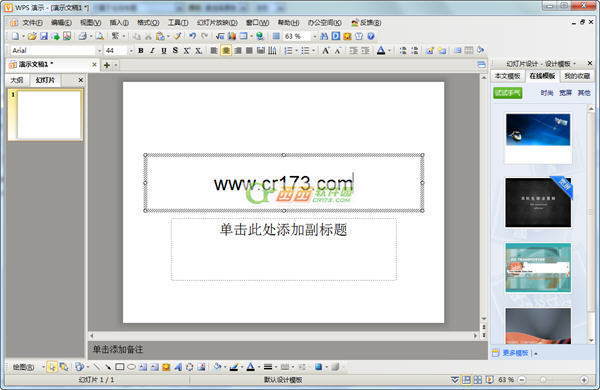Screen dimensions: 600x390
Task: Toggle italic formatting
Action: pos(152,51)
